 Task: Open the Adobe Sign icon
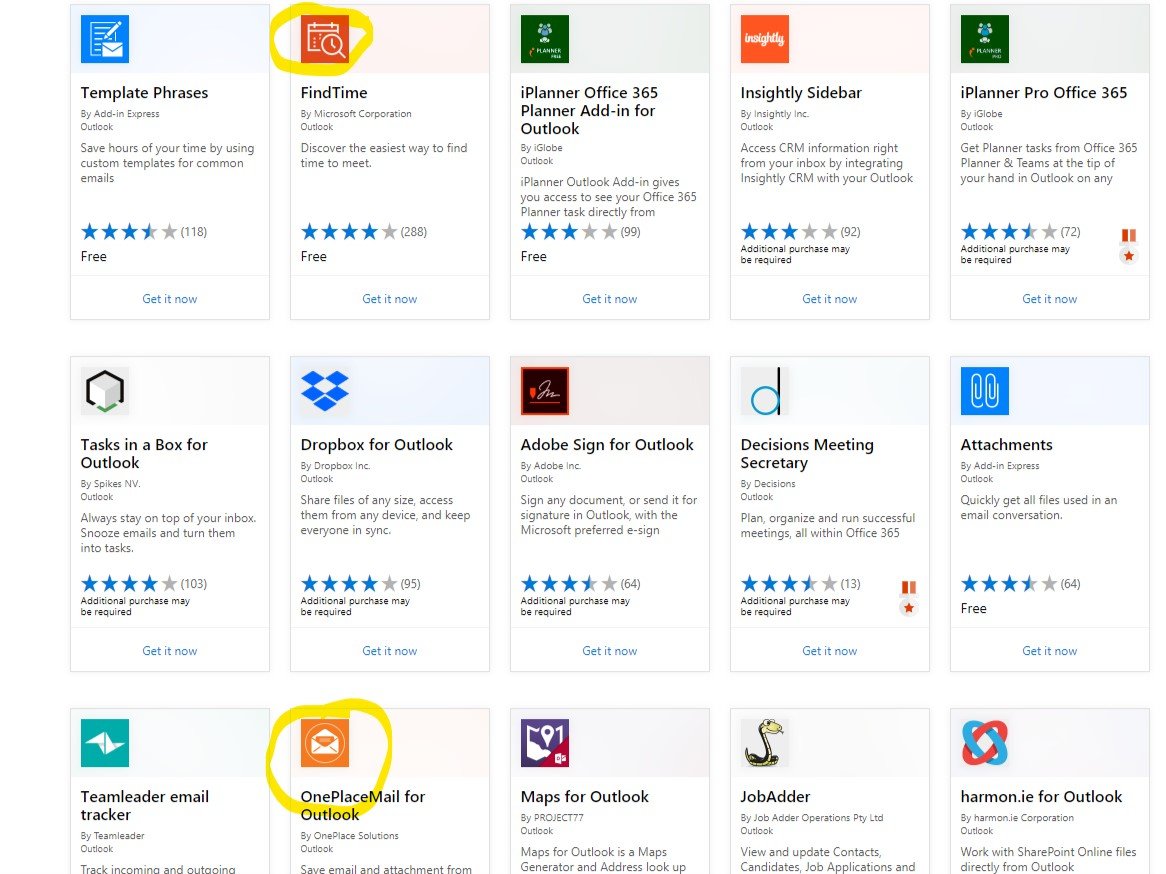[x=545, y=391]
